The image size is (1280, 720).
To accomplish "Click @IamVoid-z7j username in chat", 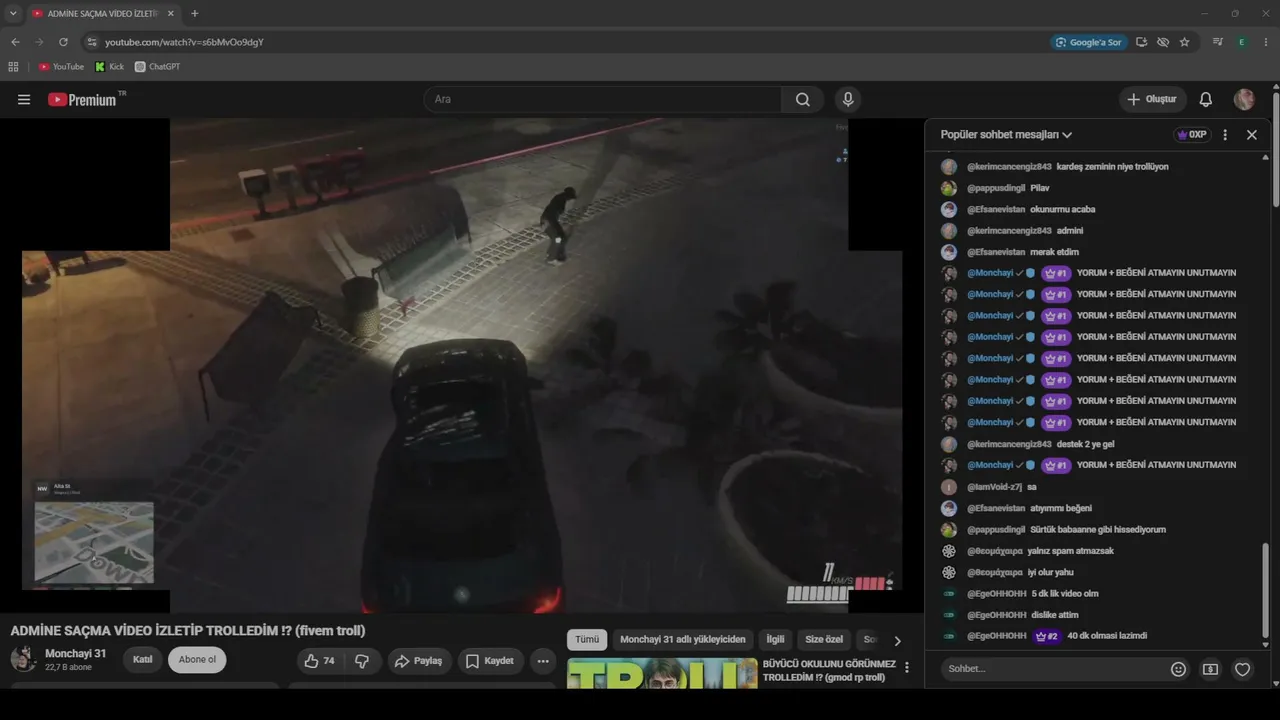I will pos(994,487).
